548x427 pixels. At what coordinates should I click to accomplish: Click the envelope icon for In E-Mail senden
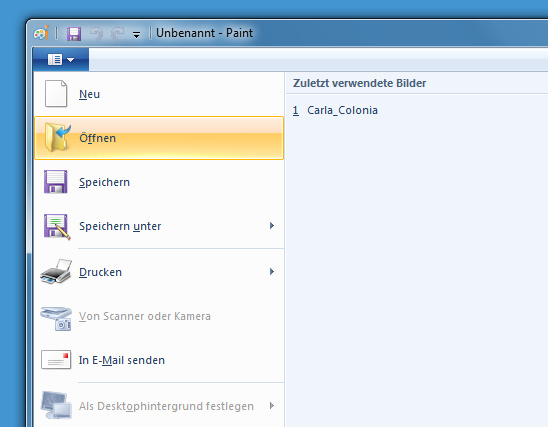56,360
